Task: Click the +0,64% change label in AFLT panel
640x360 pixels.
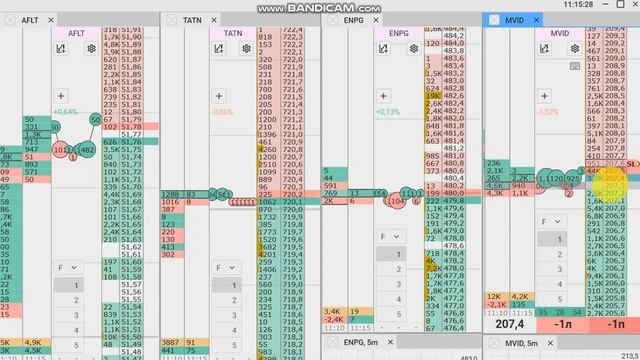Action: click(65, 112)
